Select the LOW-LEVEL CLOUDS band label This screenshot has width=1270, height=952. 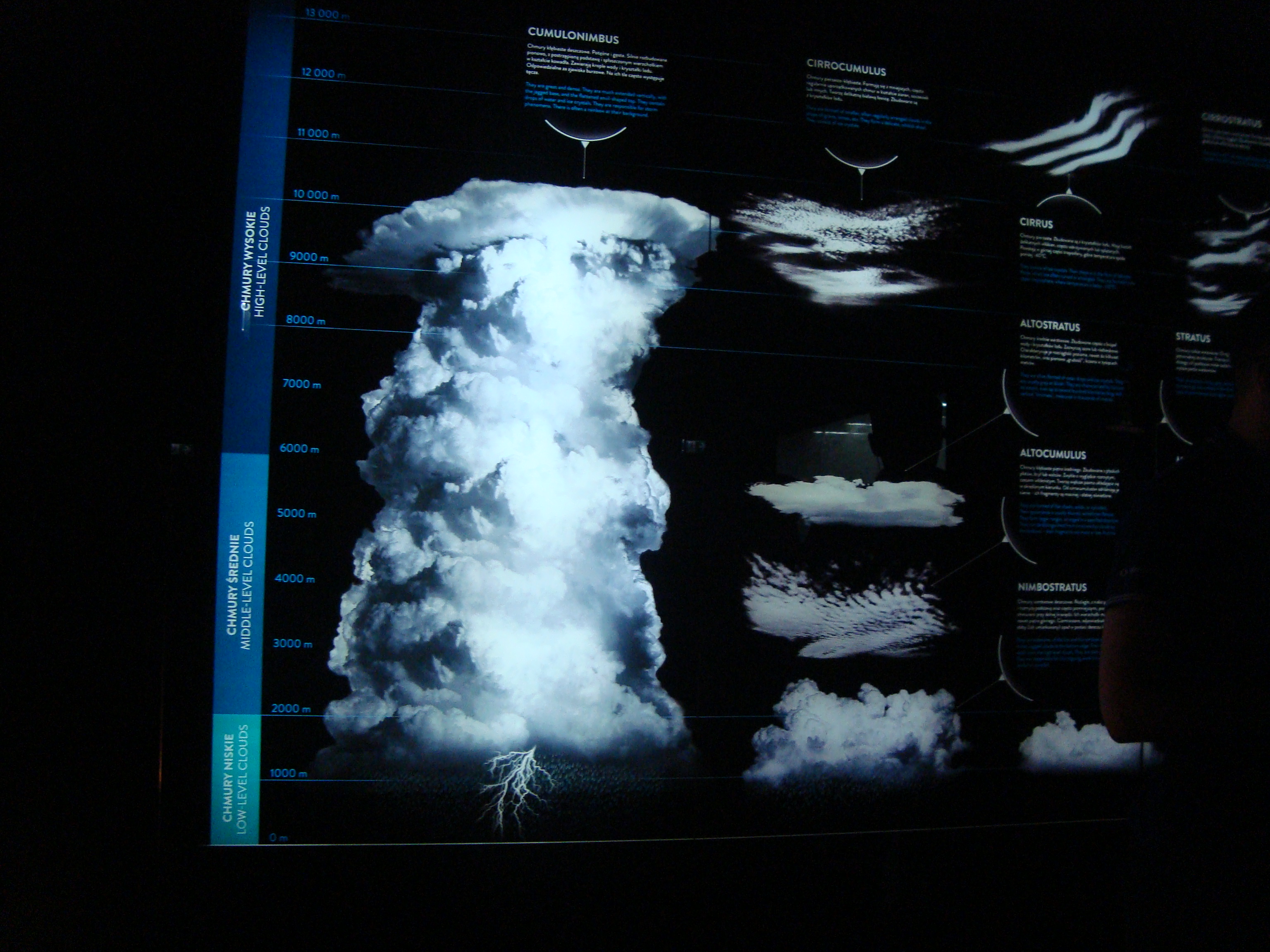[x=243, y=779]
